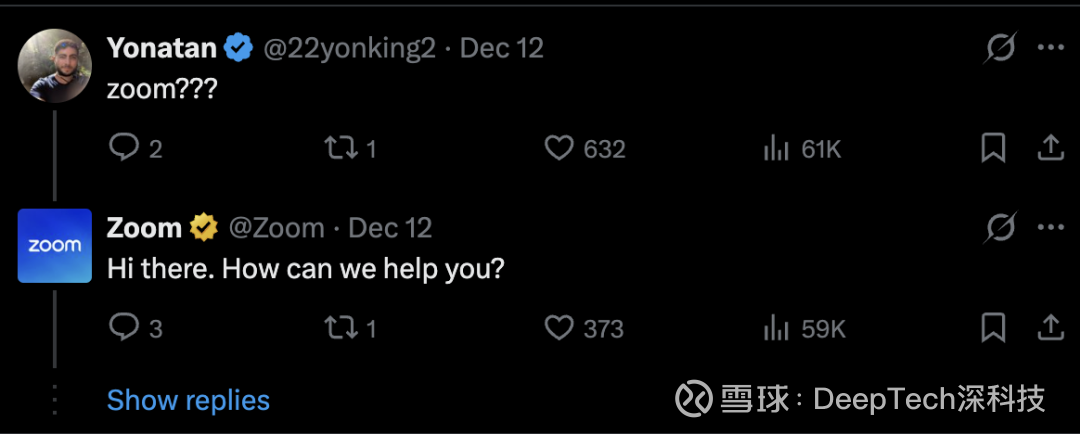Bookmark Zoom's reply tweet
Image resolution: width=1080 pixels, height=434 pixels.
993,328
